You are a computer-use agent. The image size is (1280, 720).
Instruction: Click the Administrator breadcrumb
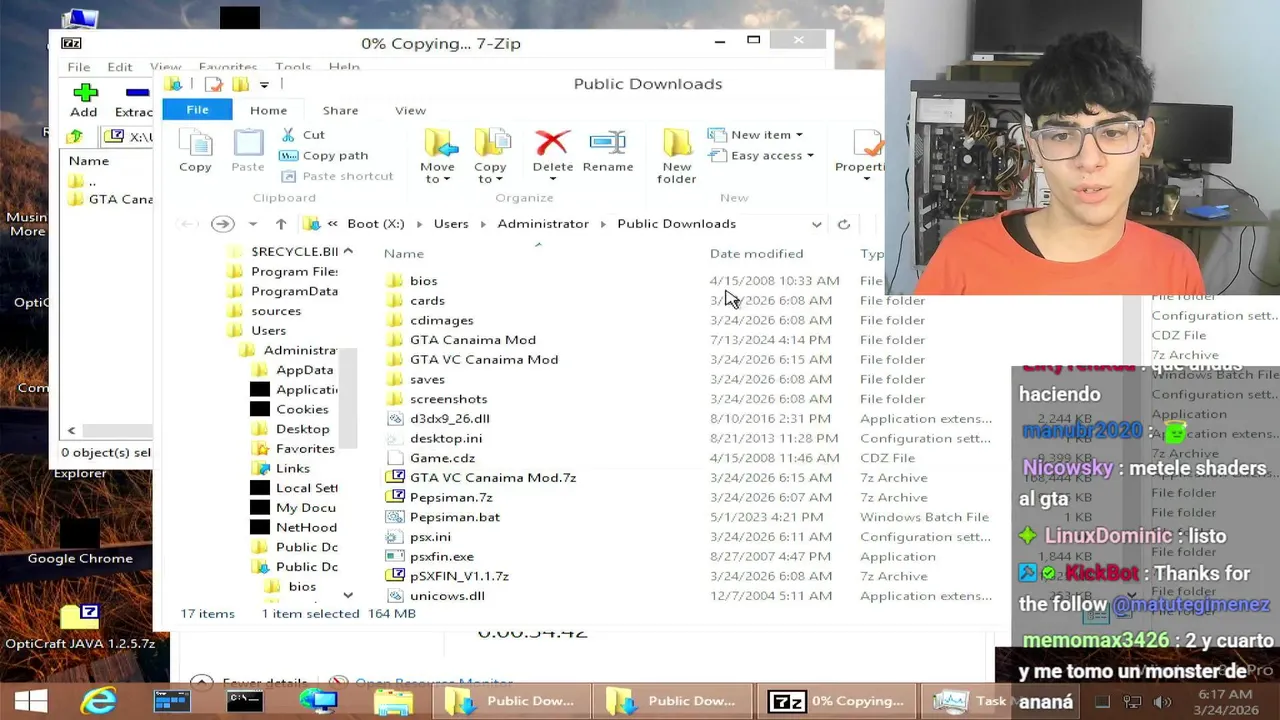coord(543,224)
